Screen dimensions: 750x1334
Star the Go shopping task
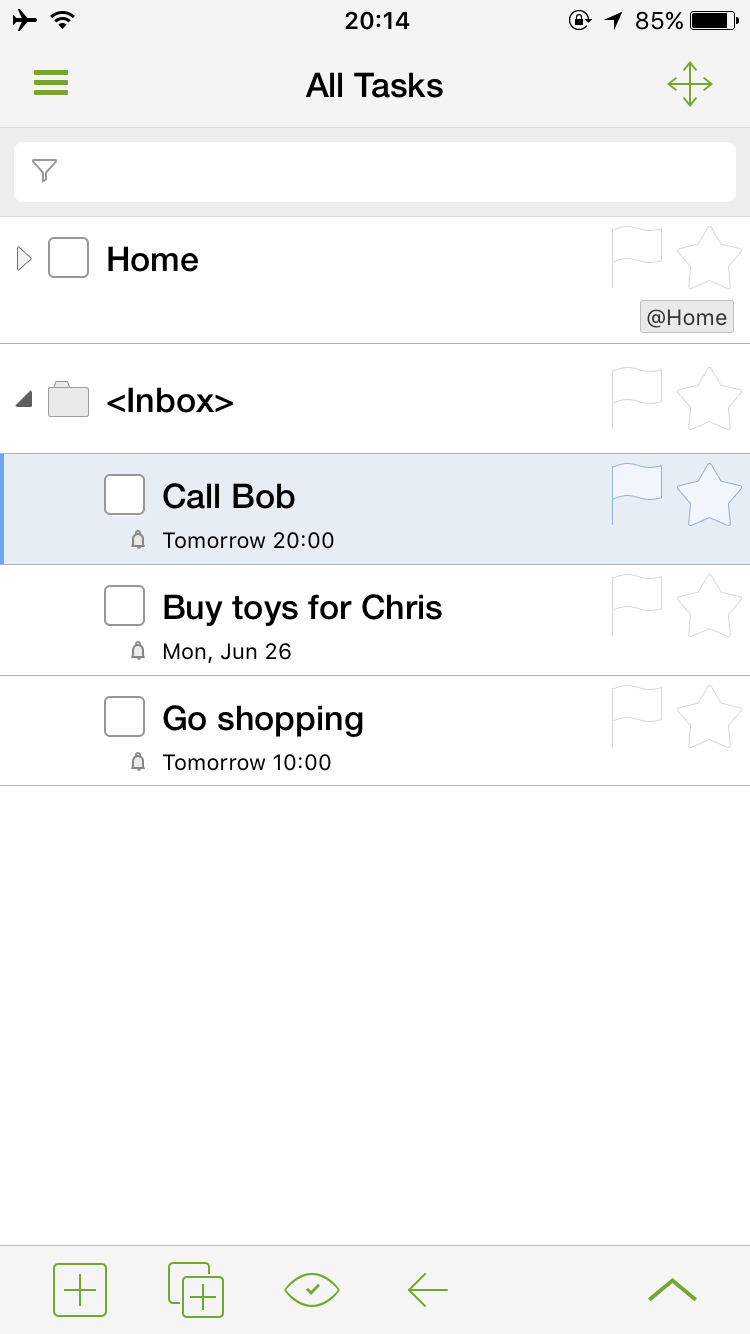click(x=709, y=717)
